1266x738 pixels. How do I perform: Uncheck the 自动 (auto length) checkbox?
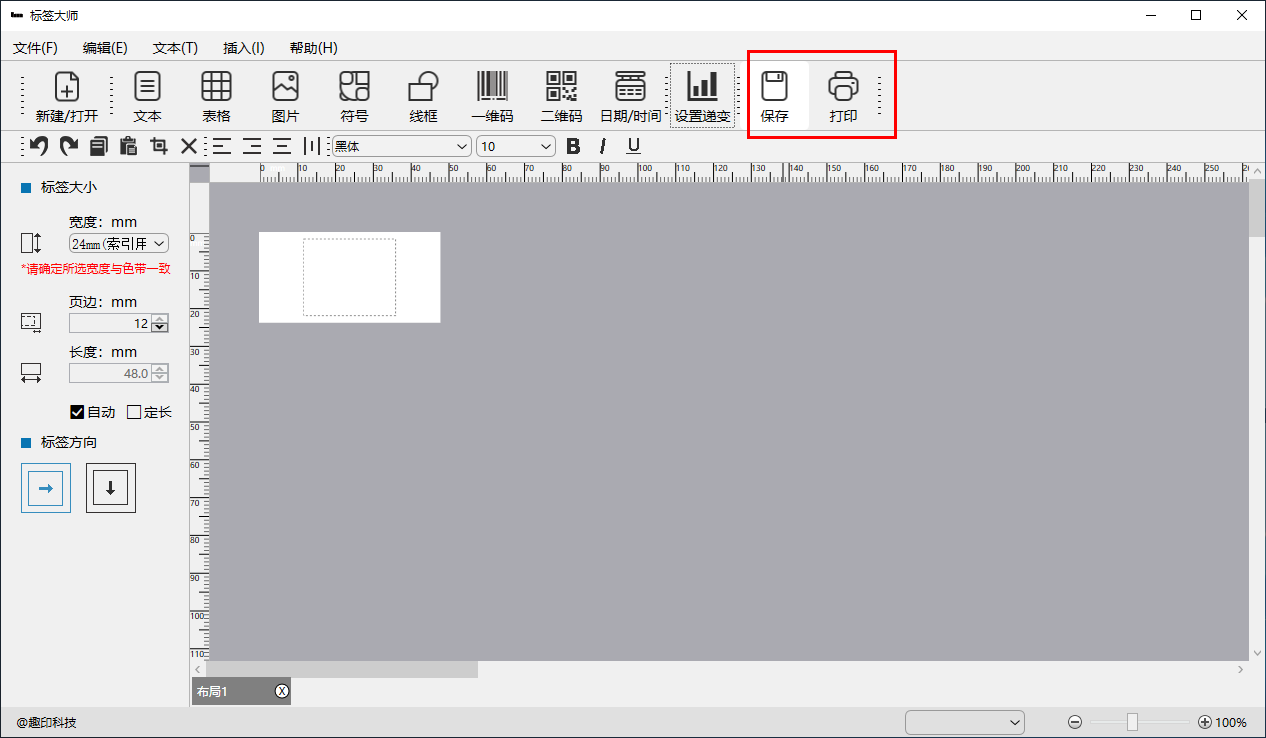tap(77, 412)
